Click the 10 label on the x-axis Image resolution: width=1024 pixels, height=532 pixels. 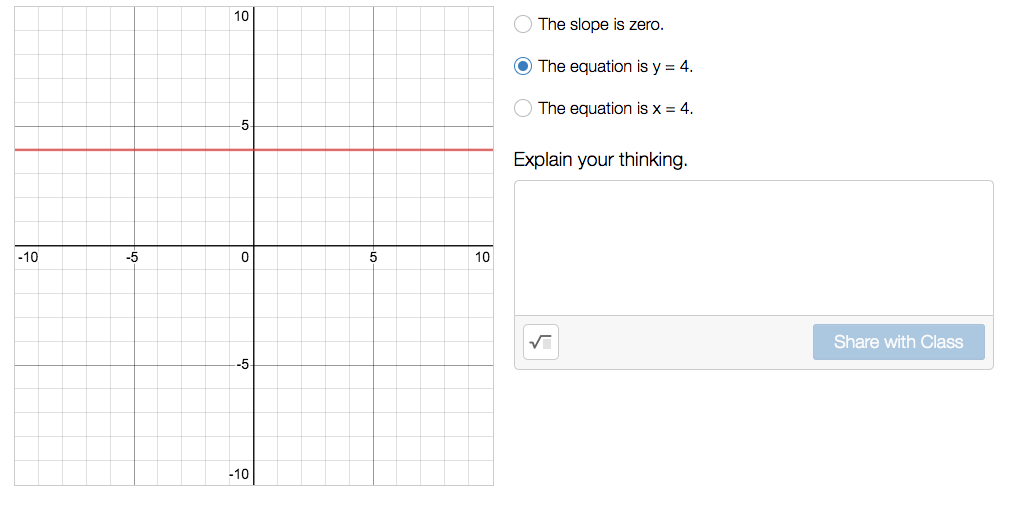(482, 257)
